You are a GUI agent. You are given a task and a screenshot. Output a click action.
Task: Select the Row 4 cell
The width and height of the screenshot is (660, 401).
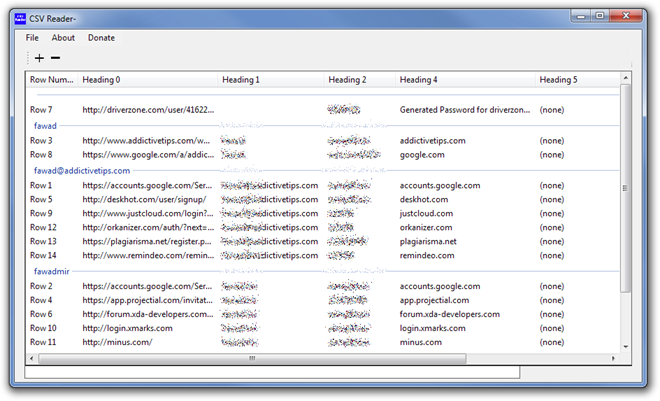pos(41,300)
